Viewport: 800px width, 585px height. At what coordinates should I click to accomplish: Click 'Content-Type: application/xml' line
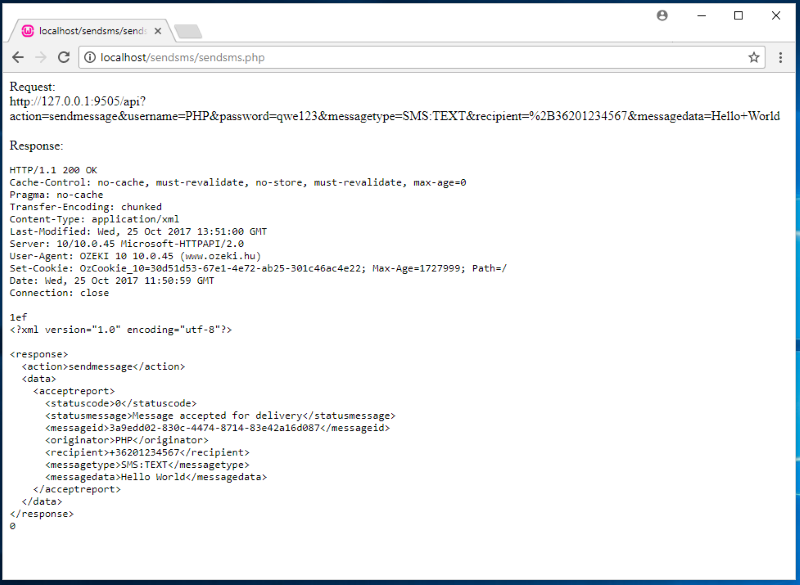[x=94, y=219]
